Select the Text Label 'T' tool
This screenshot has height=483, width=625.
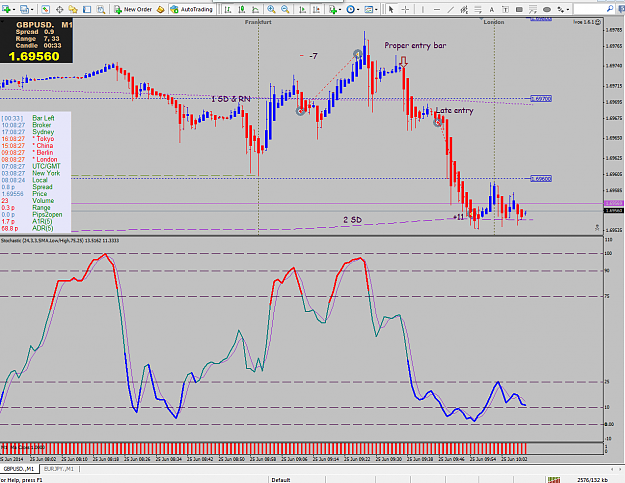[505, 9]
